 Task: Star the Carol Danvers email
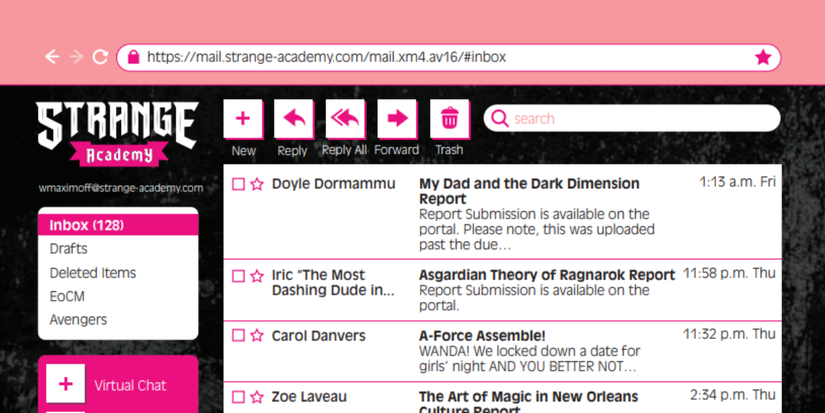click(257, 336)
